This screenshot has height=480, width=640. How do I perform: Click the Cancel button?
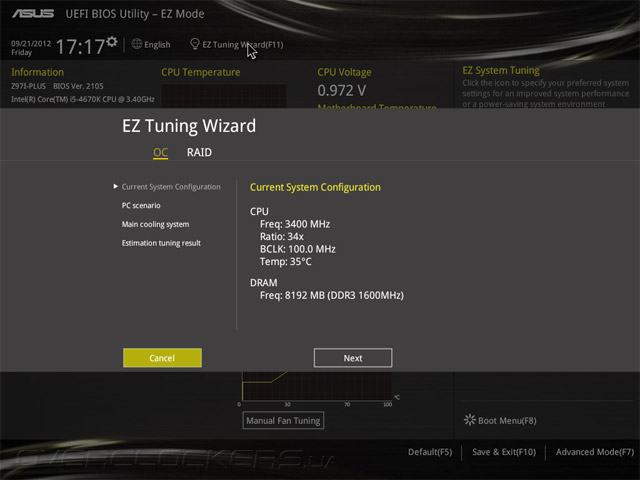(x=162, y=358)
